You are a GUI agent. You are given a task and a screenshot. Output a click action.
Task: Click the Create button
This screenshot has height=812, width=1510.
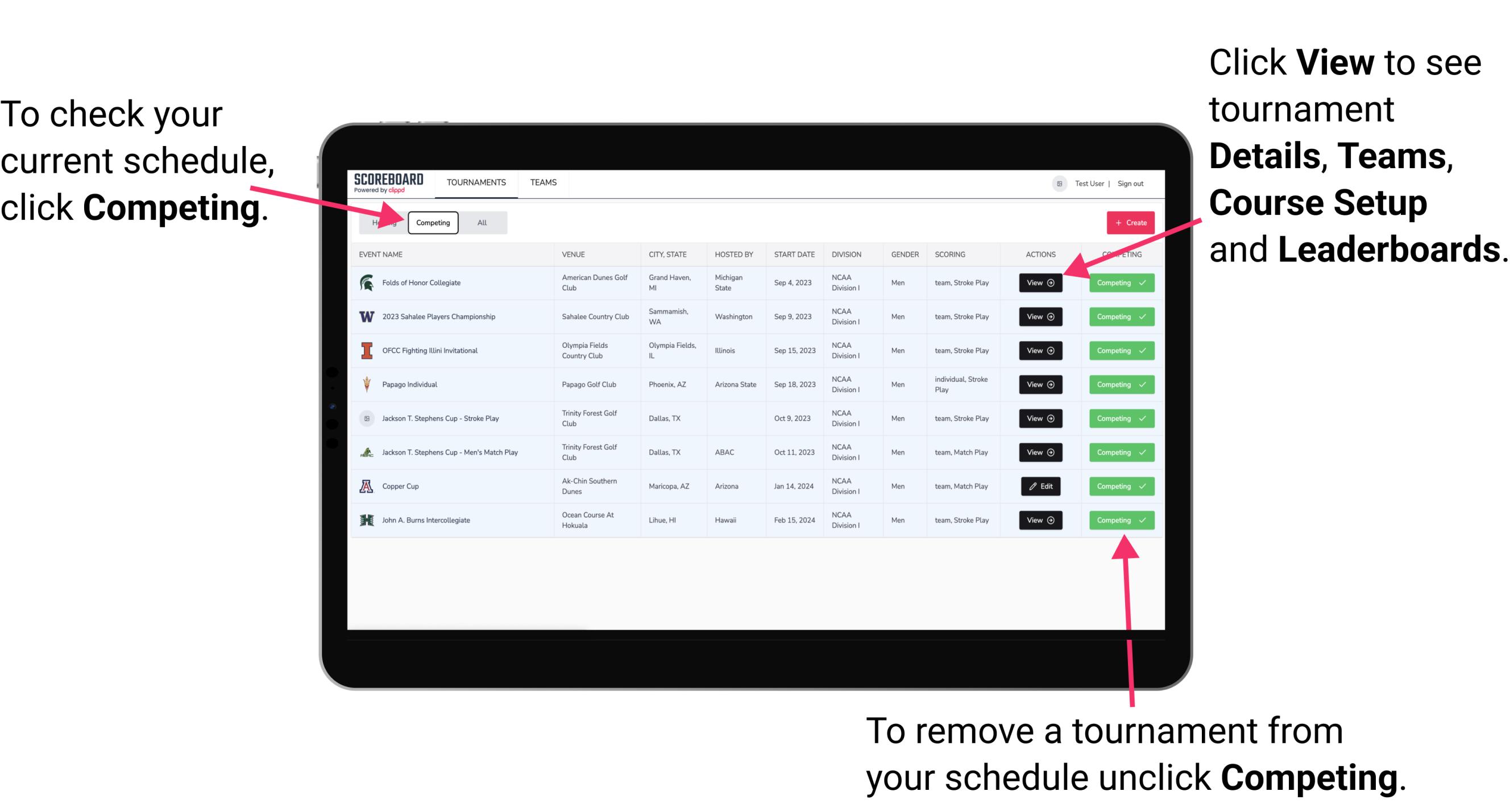[x=1127, y=222]
